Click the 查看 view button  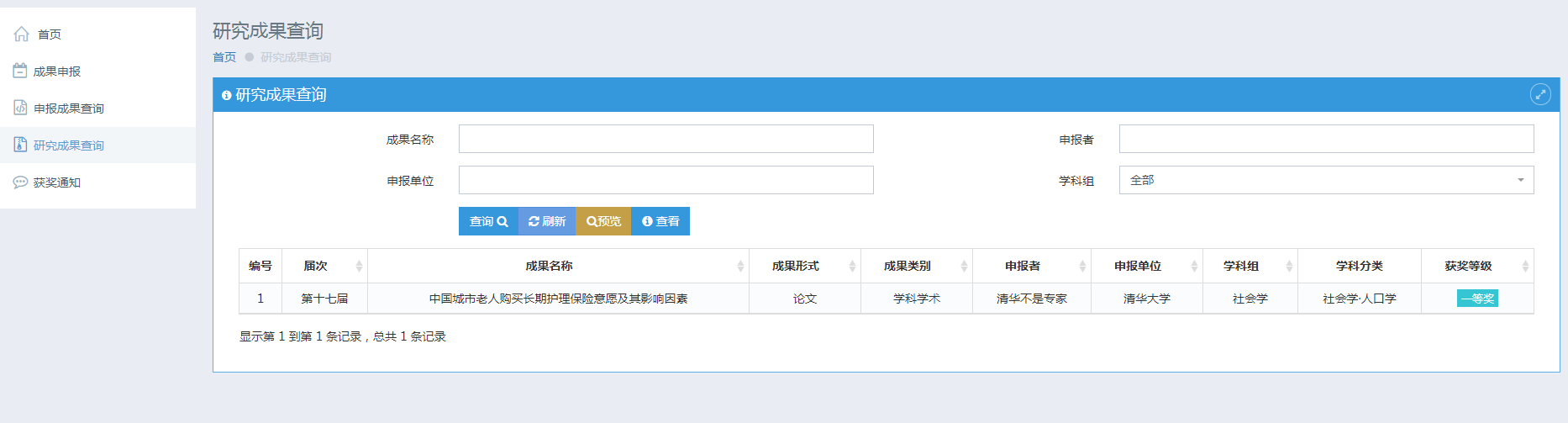pyautogui.click(x=660, y=221)
